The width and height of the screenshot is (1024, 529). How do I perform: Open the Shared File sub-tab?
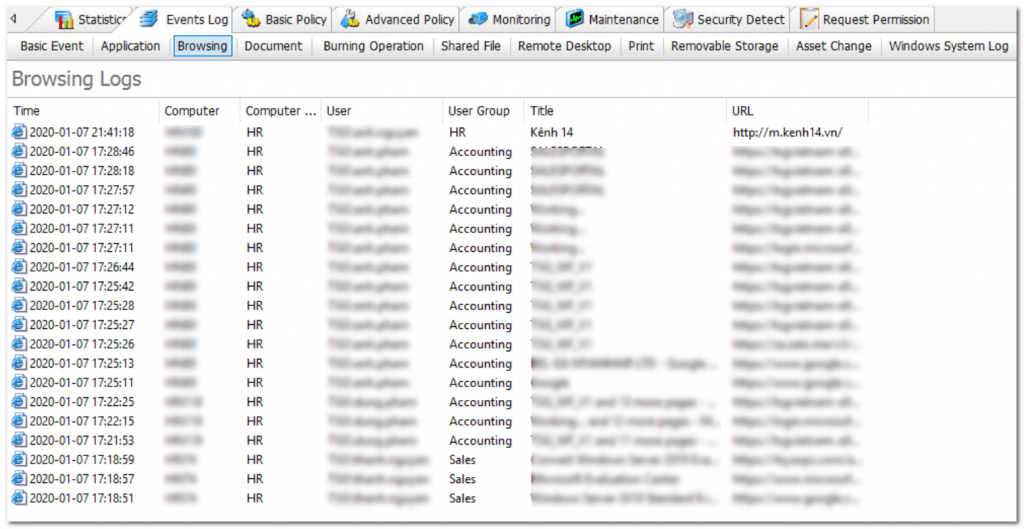(471, 46)
